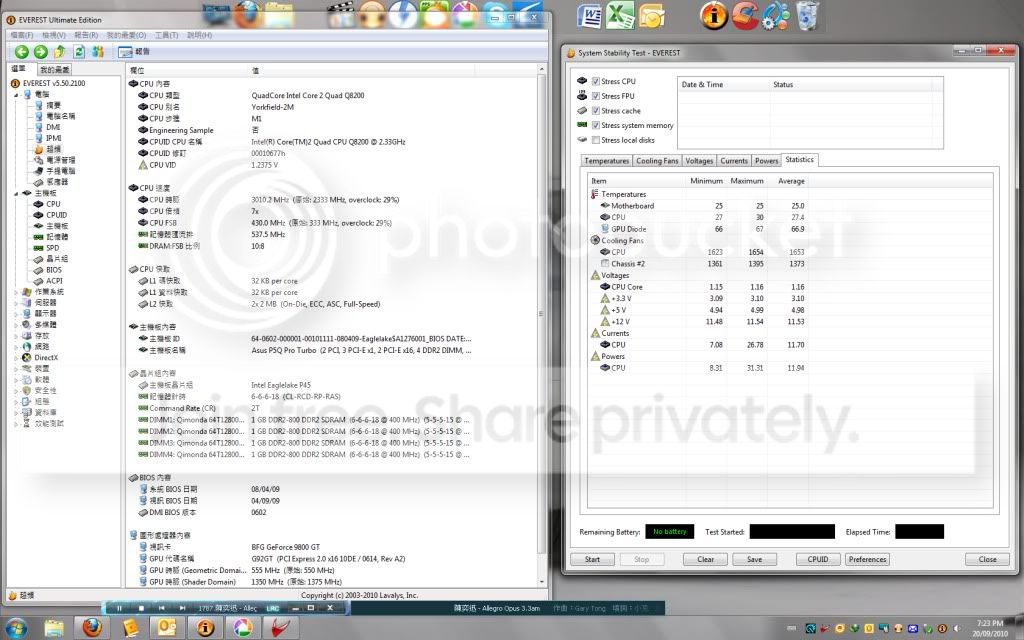Expand the 顯示器 tree node
Viewport: 1024px width, 640px height.
click(x=17, y=314)
